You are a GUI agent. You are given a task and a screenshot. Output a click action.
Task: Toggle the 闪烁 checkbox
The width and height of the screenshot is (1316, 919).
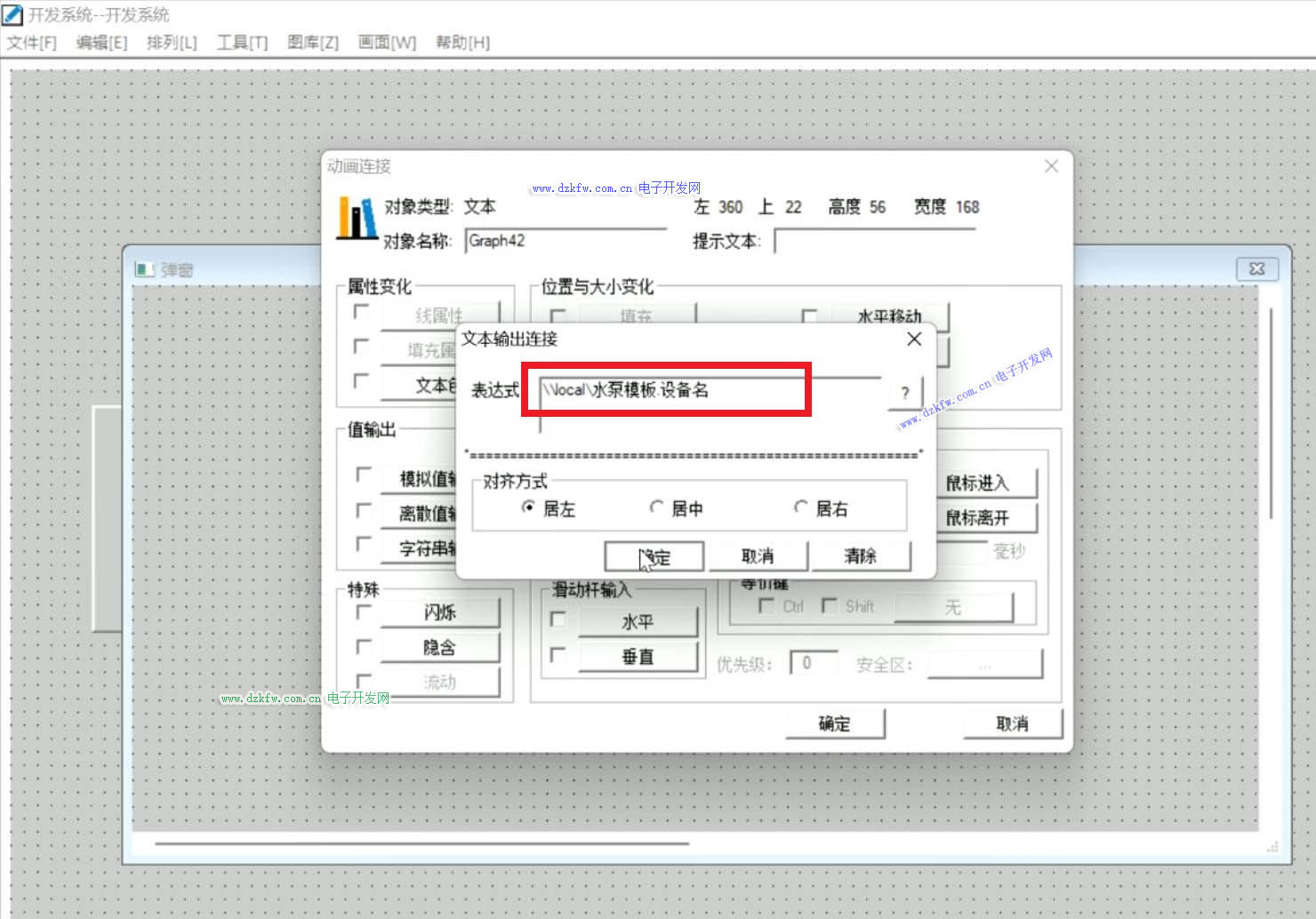click(x=363, y=612)
